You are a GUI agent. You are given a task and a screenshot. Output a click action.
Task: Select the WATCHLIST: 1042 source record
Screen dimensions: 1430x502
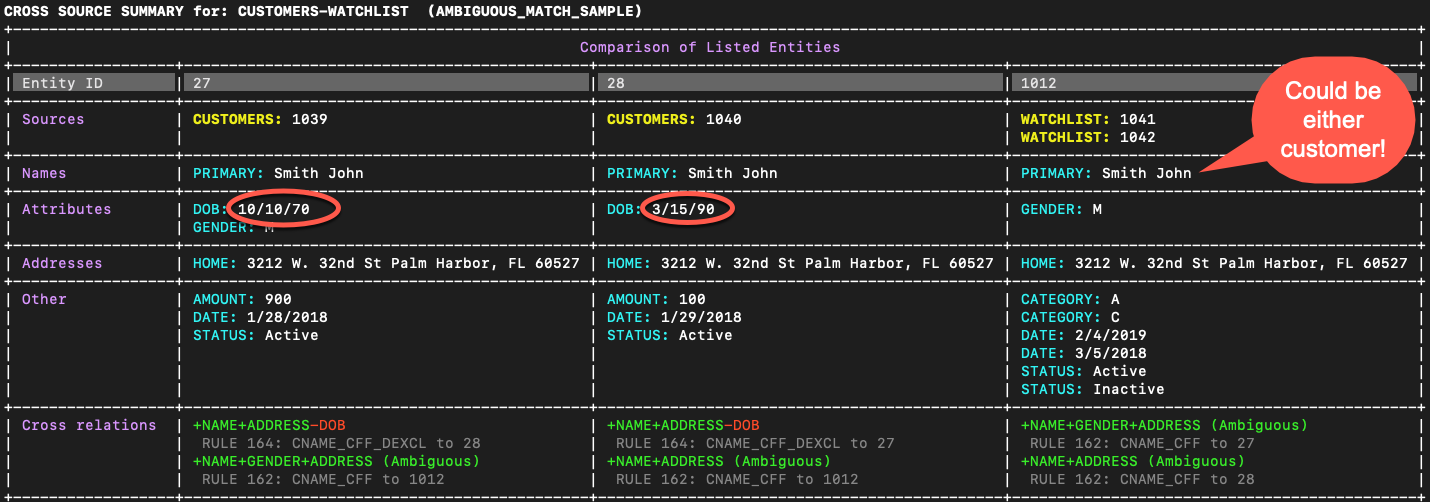click(x=1088, y=137)
